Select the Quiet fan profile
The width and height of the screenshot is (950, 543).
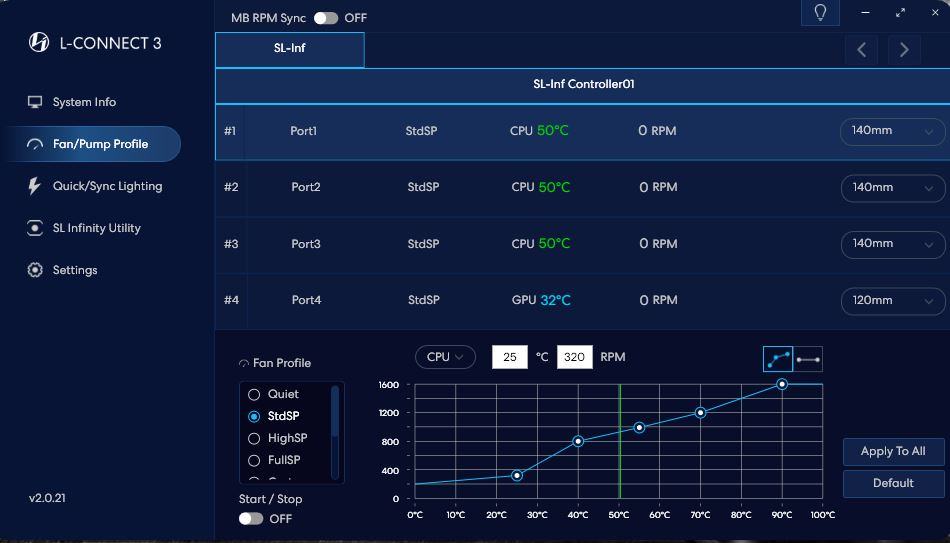pyautogui.click(x=254, y=395)
